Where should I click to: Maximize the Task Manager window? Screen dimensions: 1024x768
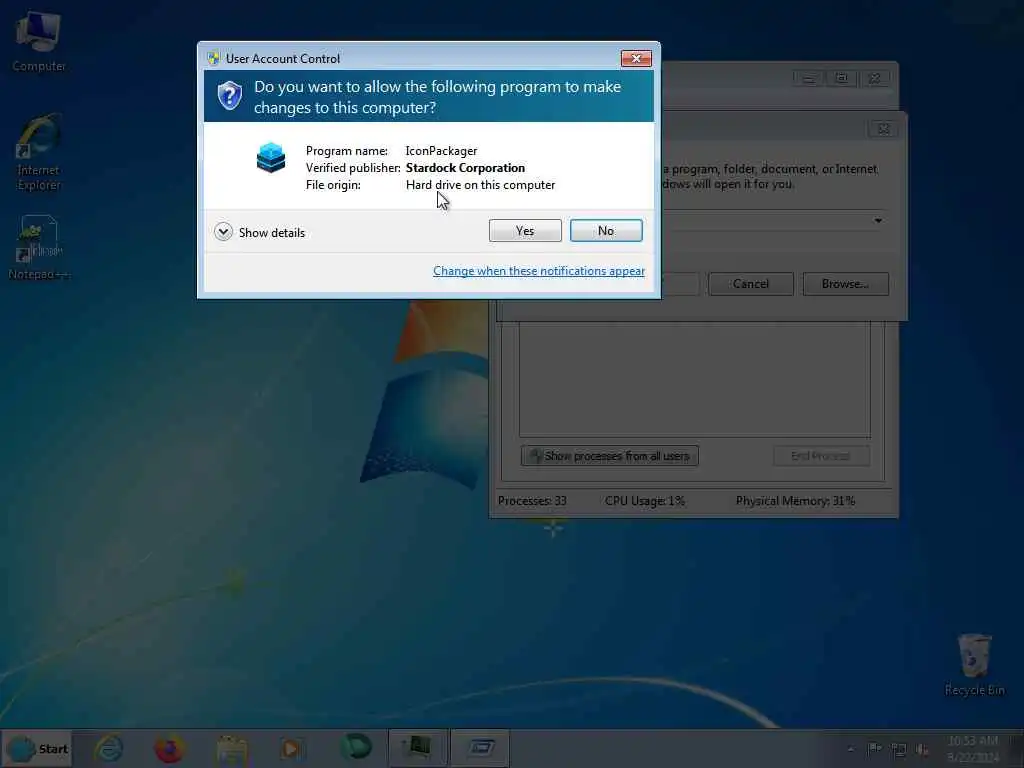[842, 78]
